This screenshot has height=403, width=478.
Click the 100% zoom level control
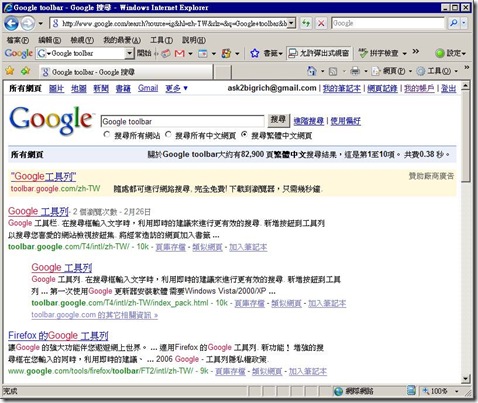[x=439, y=391]
